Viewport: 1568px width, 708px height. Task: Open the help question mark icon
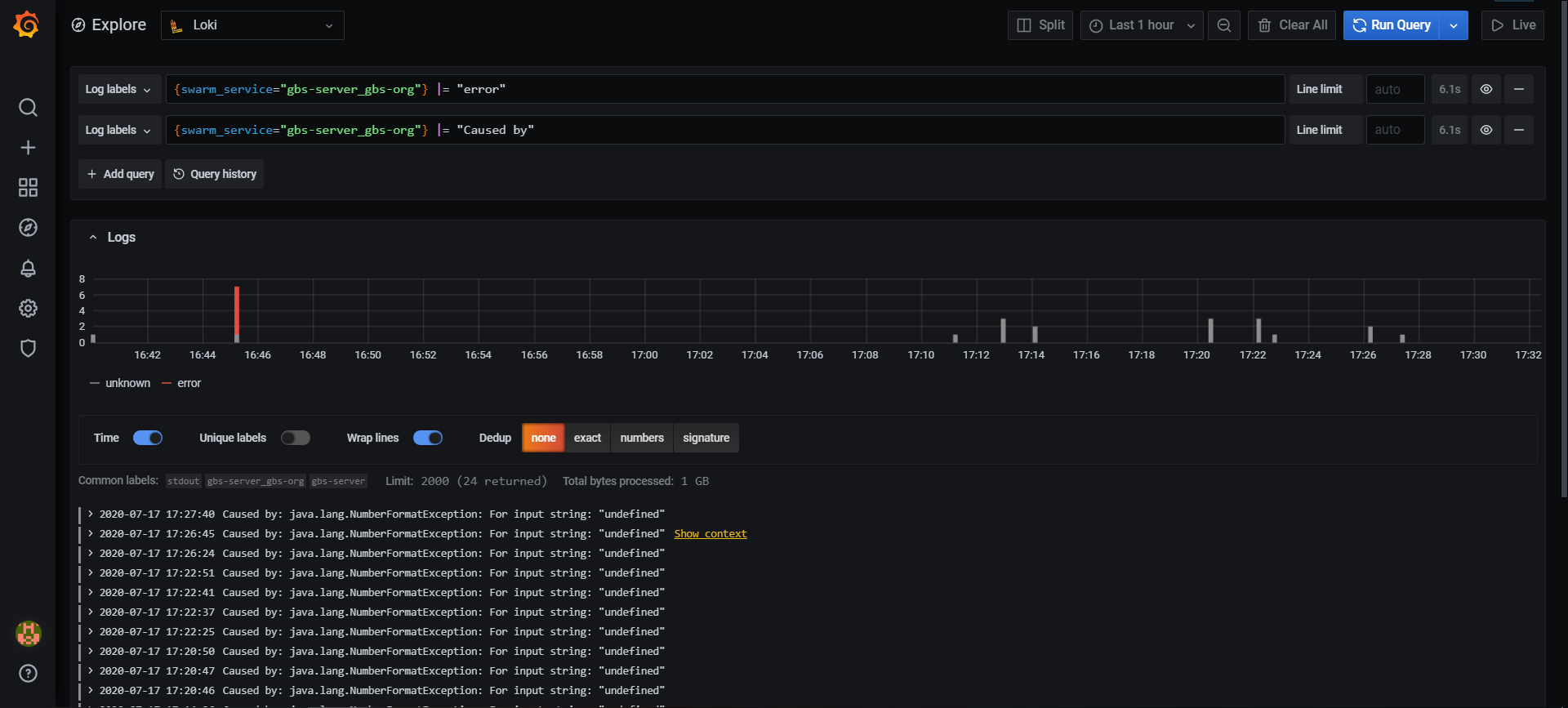pos(28,673)
